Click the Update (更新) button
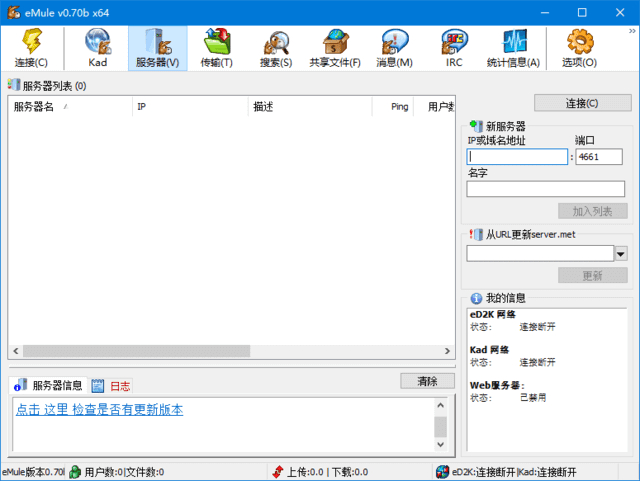 592,276
